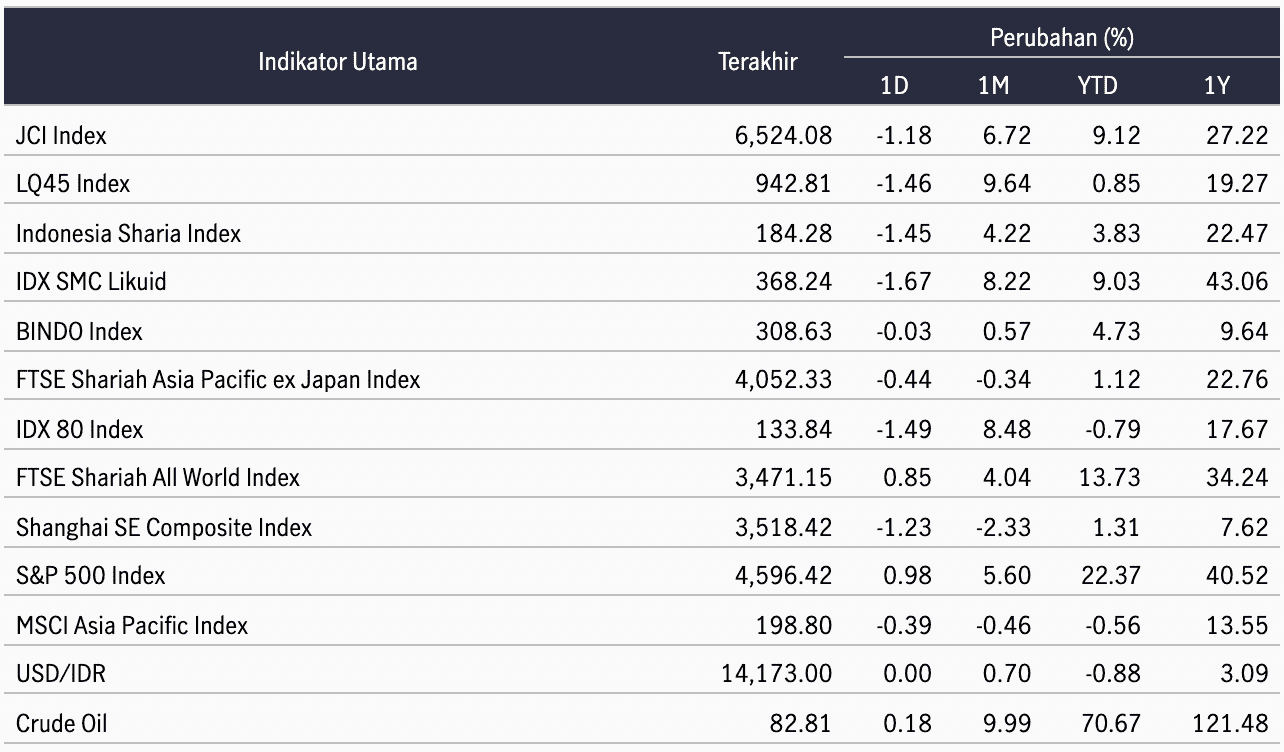Click IDX 80 1M change 8.48
Screen dimensions: 1284x752
pos(1006,429)
